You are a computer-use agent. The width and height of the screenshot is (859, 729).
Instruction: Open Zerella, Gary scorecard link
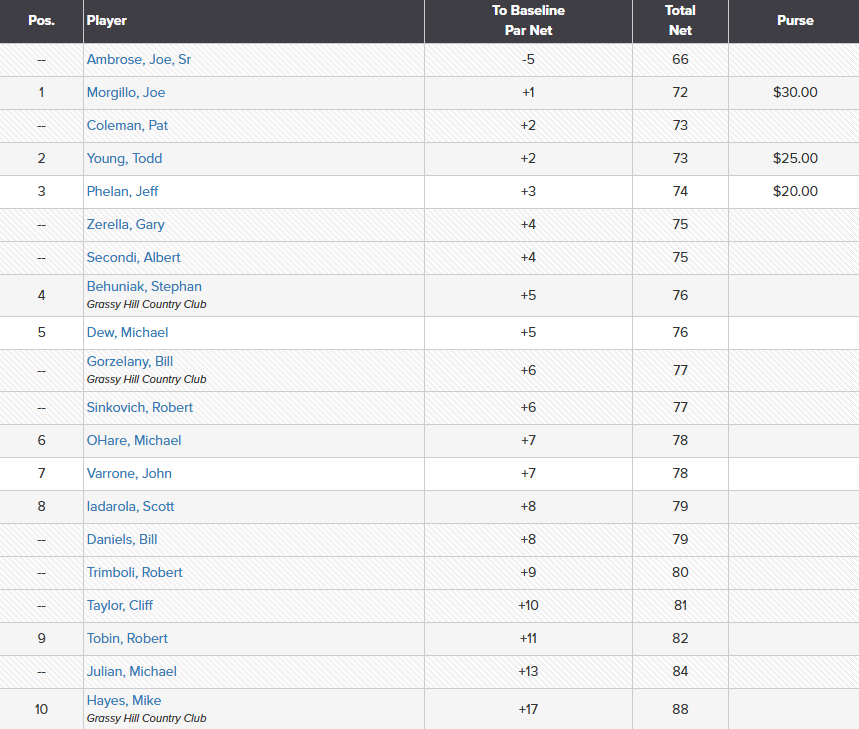coord(126,224)
